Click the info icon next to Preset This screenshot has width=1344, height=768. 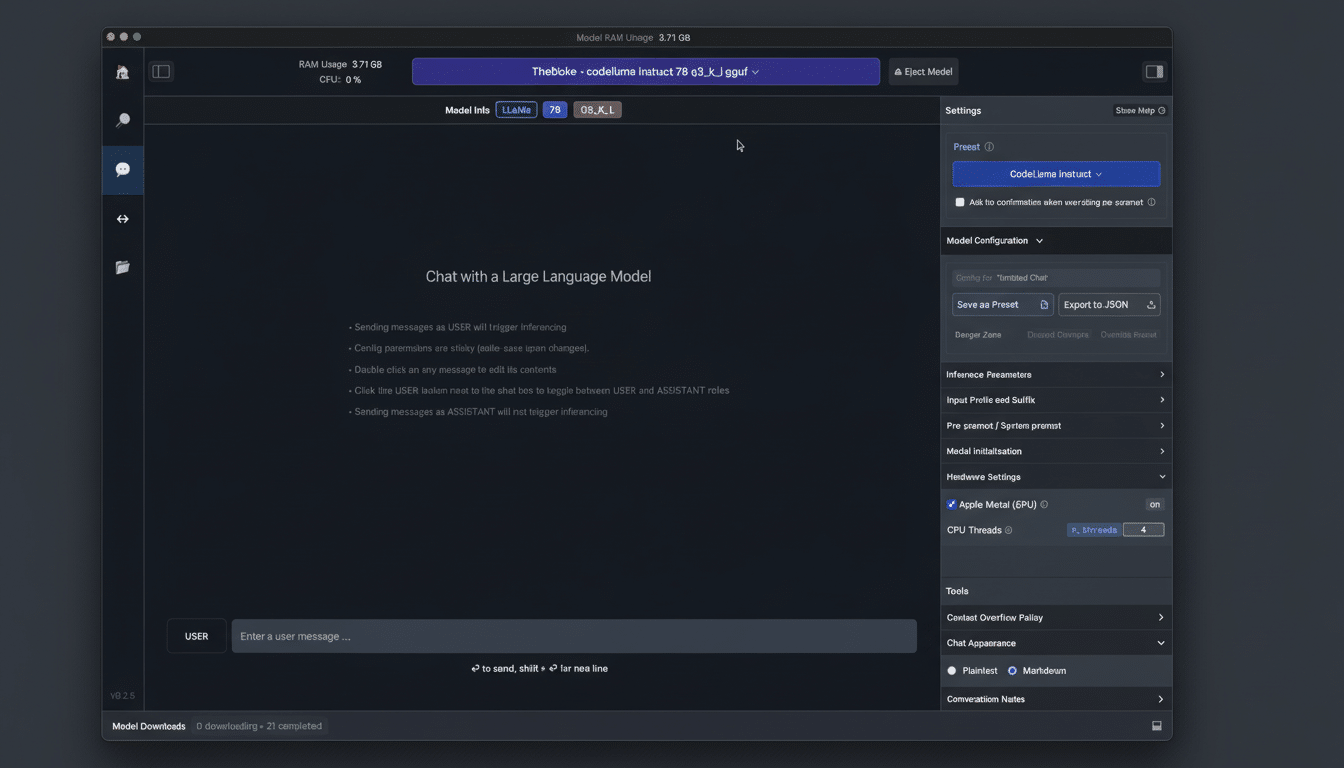(x=988, y=146)
